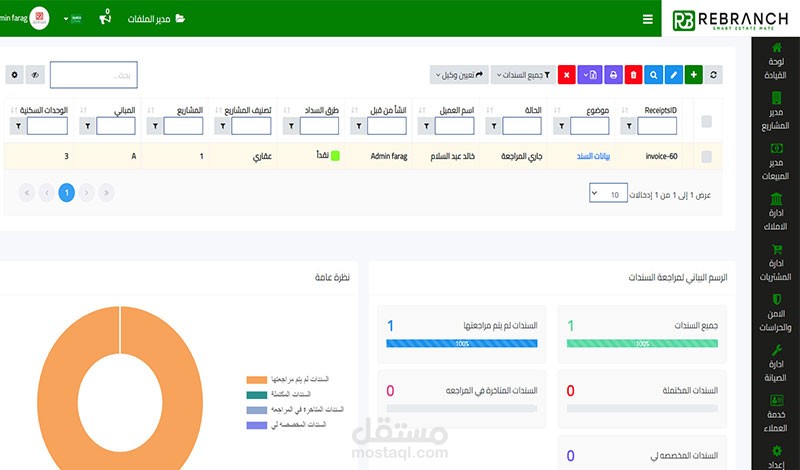Open the language flag dropdown
Viewport: 800px width, 470px height.
click(x=73, y=19)
